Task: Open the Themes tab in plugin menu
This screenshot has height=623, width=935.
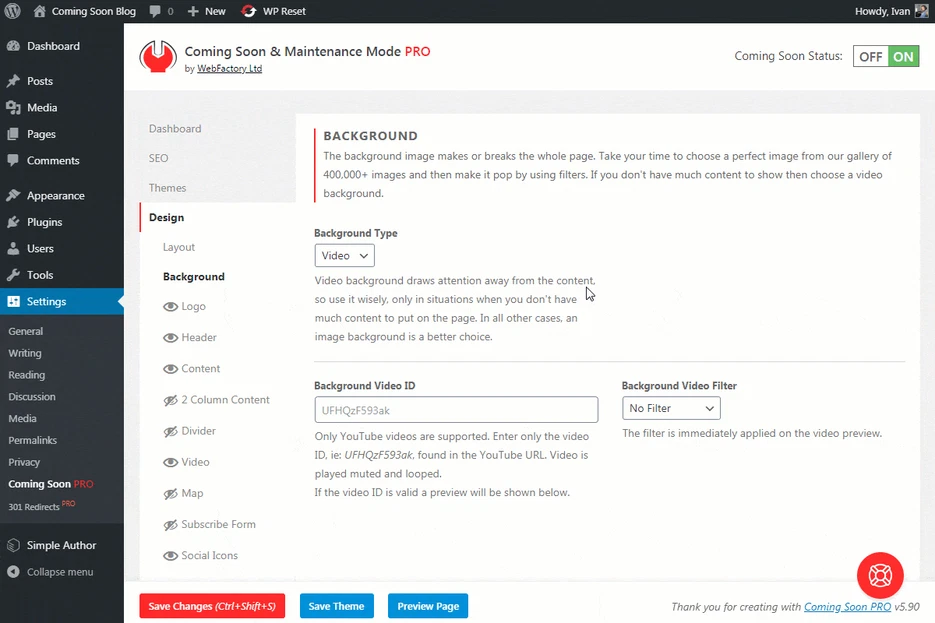Action: coord(167,188)
